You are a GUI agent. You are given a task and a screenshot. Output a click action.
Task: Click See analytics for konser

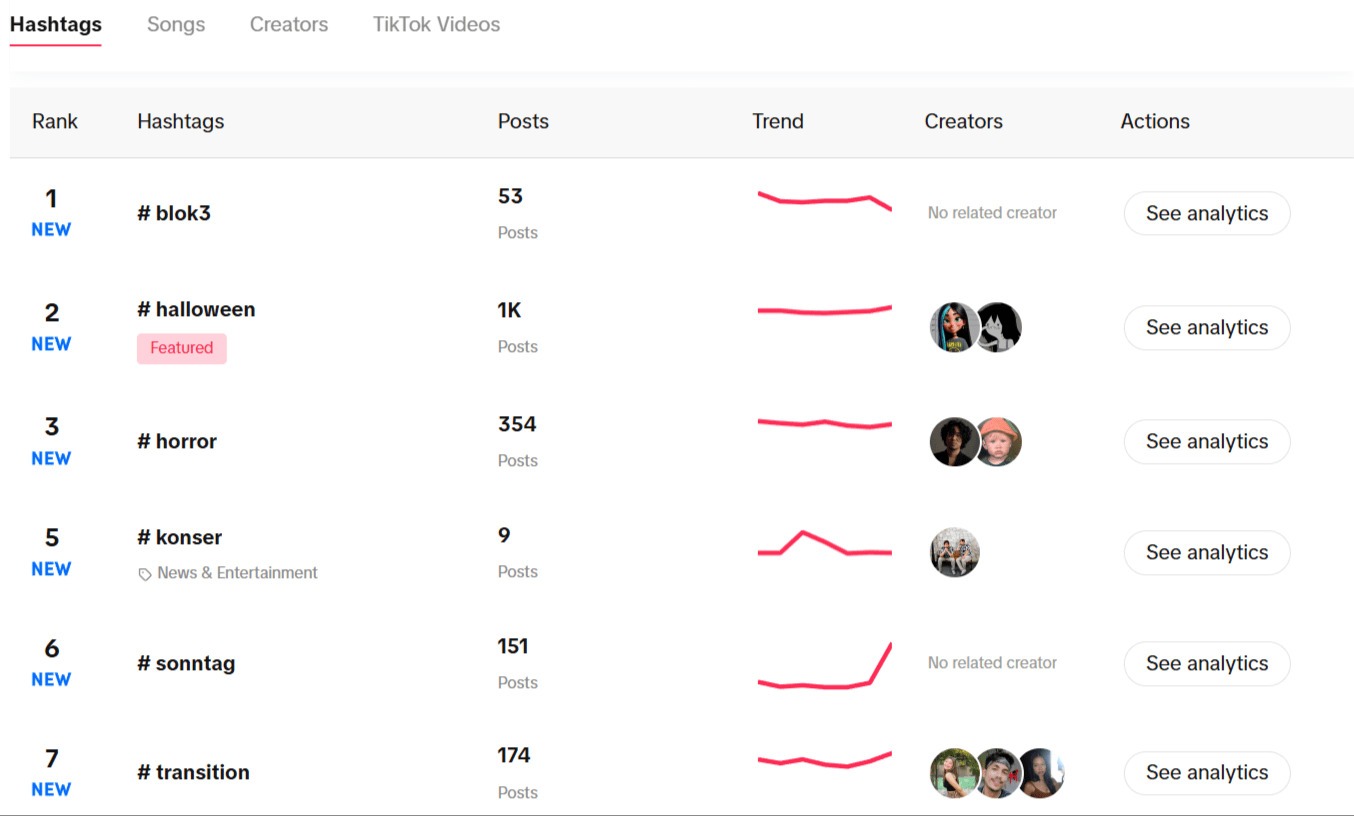pos(1207,552)
